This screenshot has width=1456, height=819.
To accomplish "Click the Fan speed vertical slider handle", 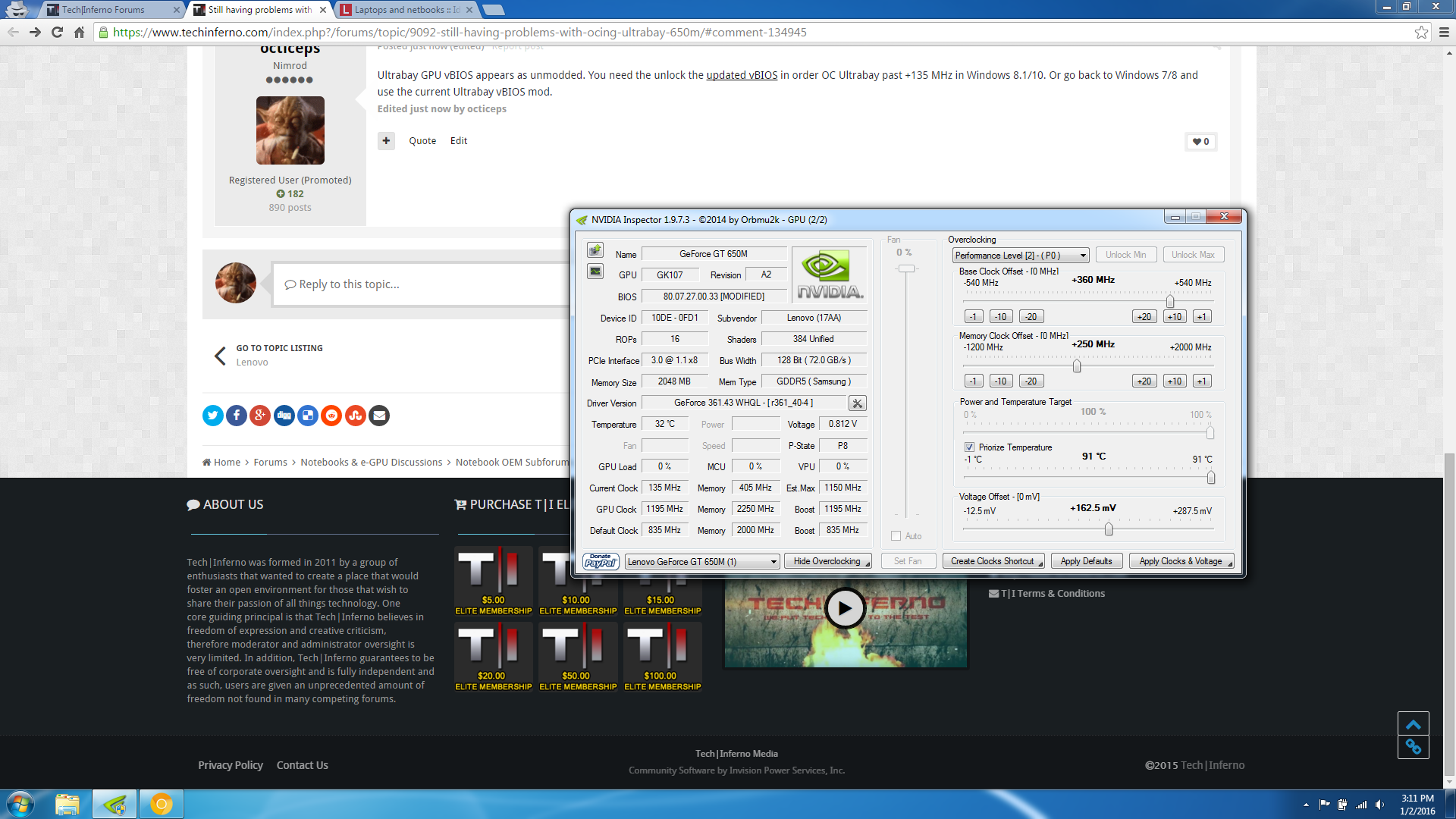I will tap(907, 268).
